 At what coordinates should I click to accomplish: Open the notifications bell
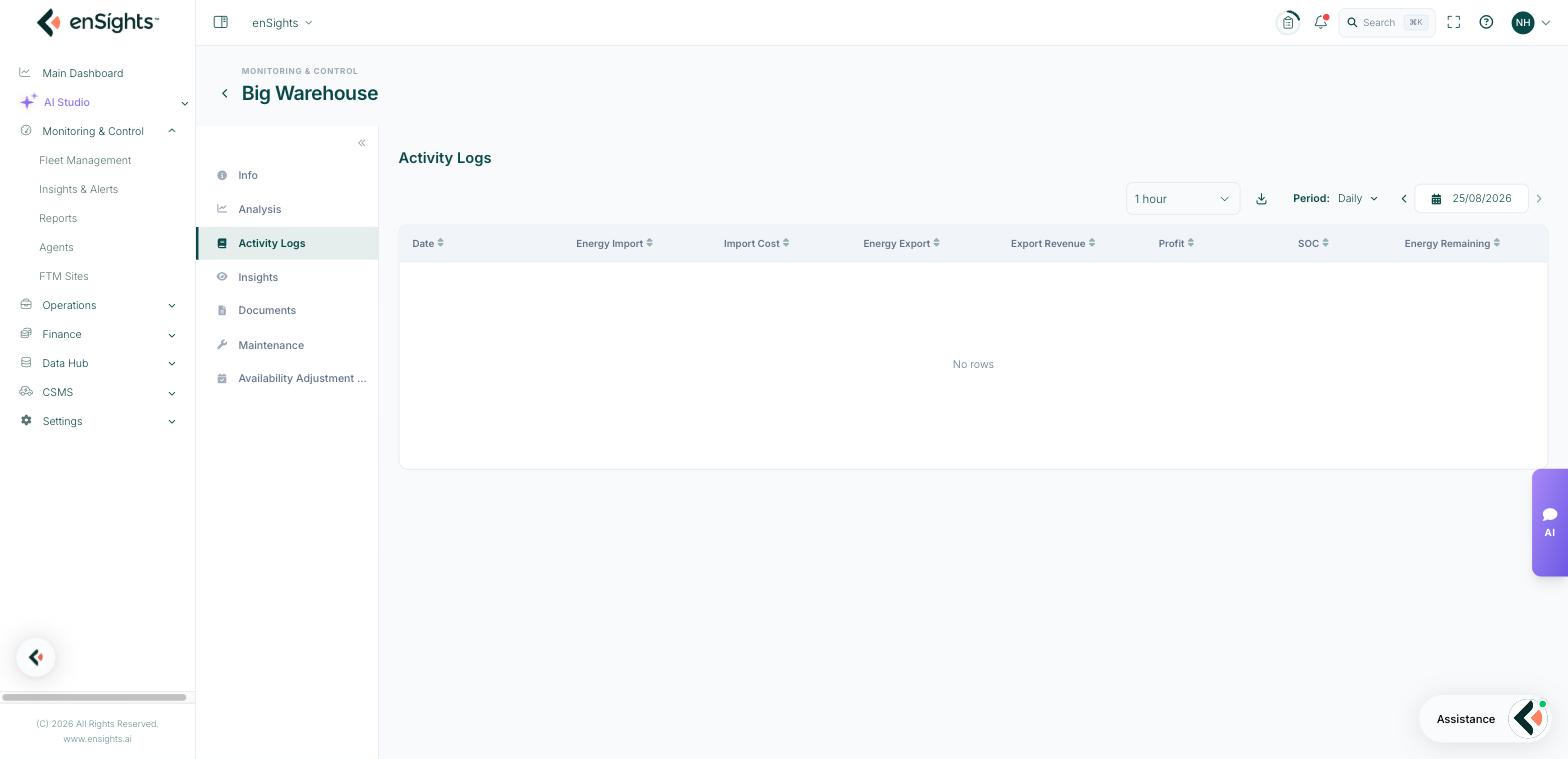coord(1321,22)
